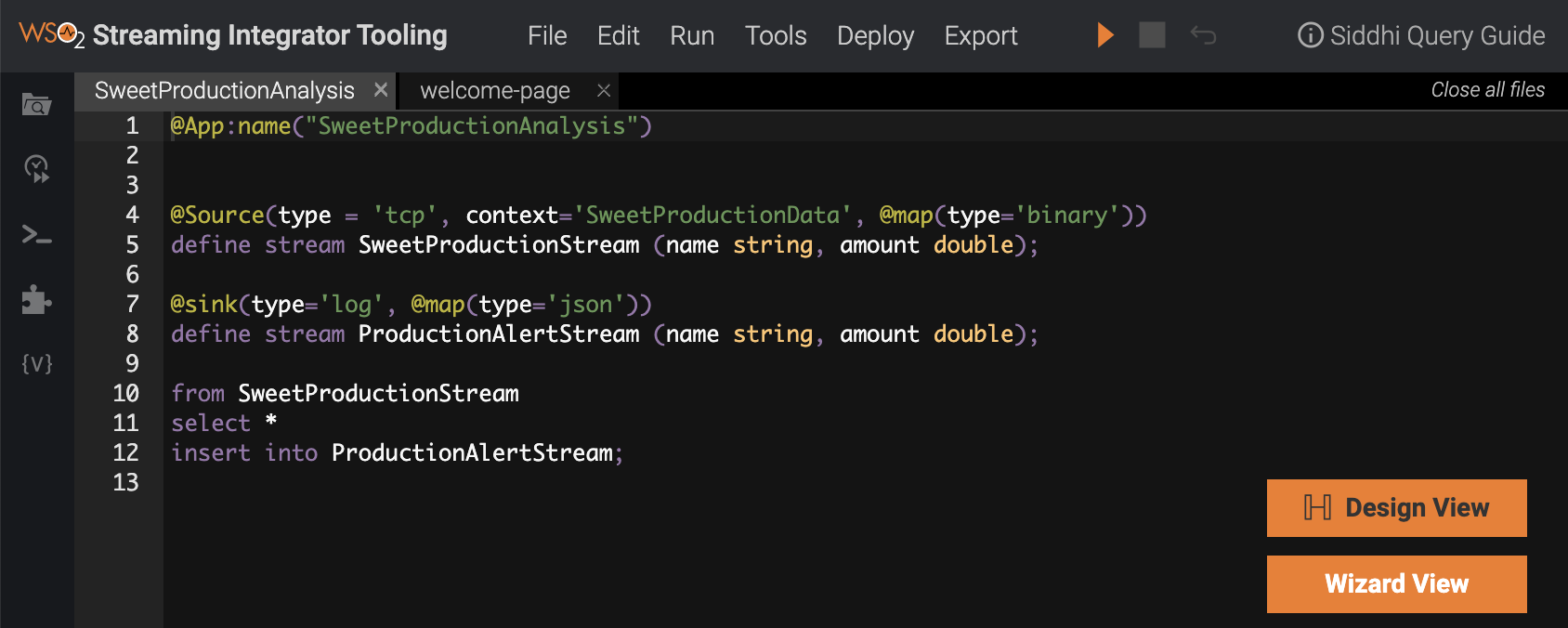Click the 'select' keyword on line 11
1568x628 pixels.
pyautogui.click(x=211, y=423)
